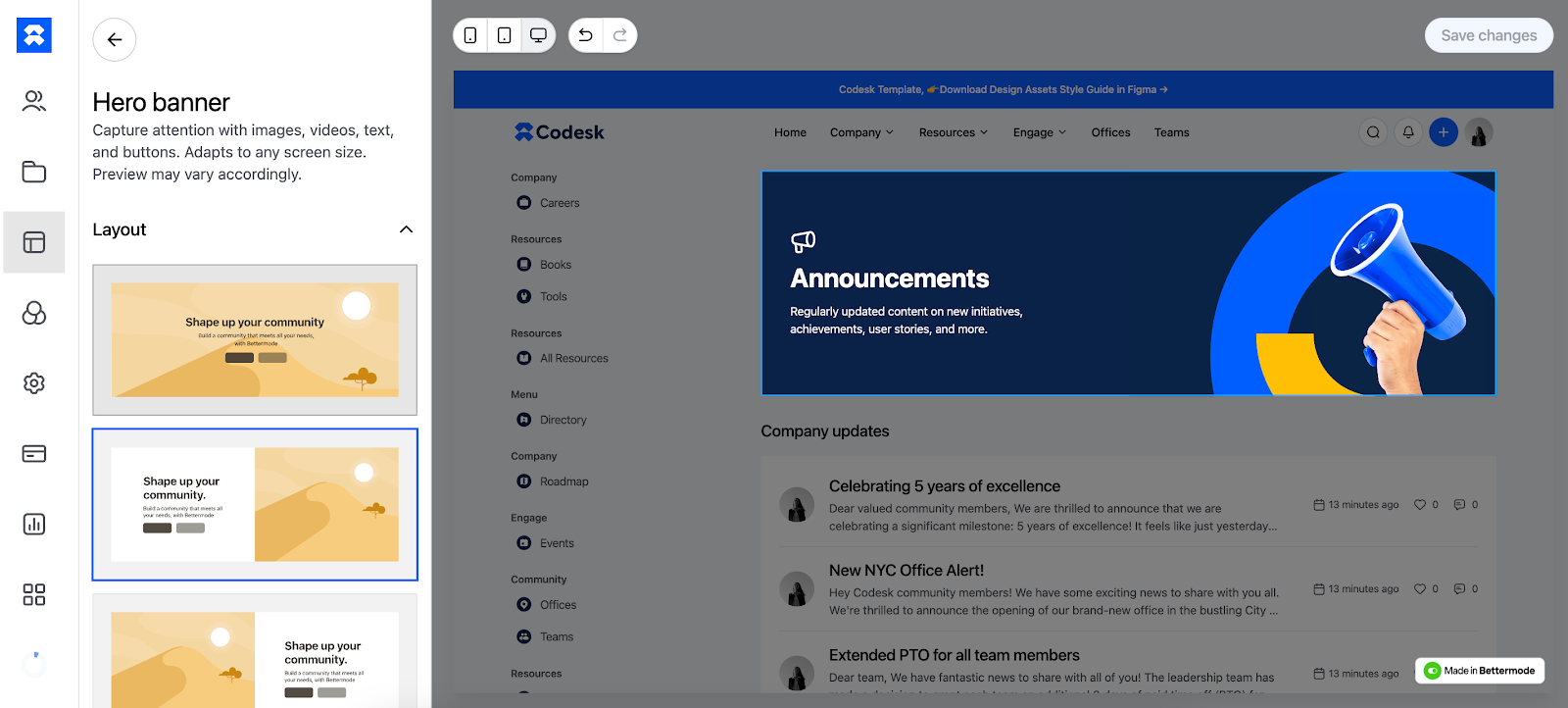Viewport: 1568px width, 708px height.
Task: Click the redo arrow
Action: pyautogui.click(x=619, y=35)
